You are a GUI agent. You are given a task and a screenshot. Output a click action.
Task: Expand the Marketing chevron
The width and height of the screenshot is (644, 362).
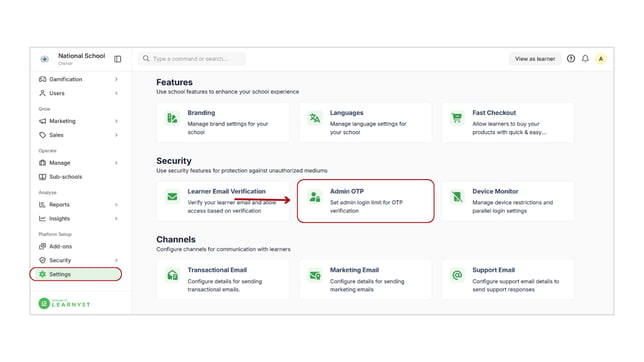tap(116, 121)
